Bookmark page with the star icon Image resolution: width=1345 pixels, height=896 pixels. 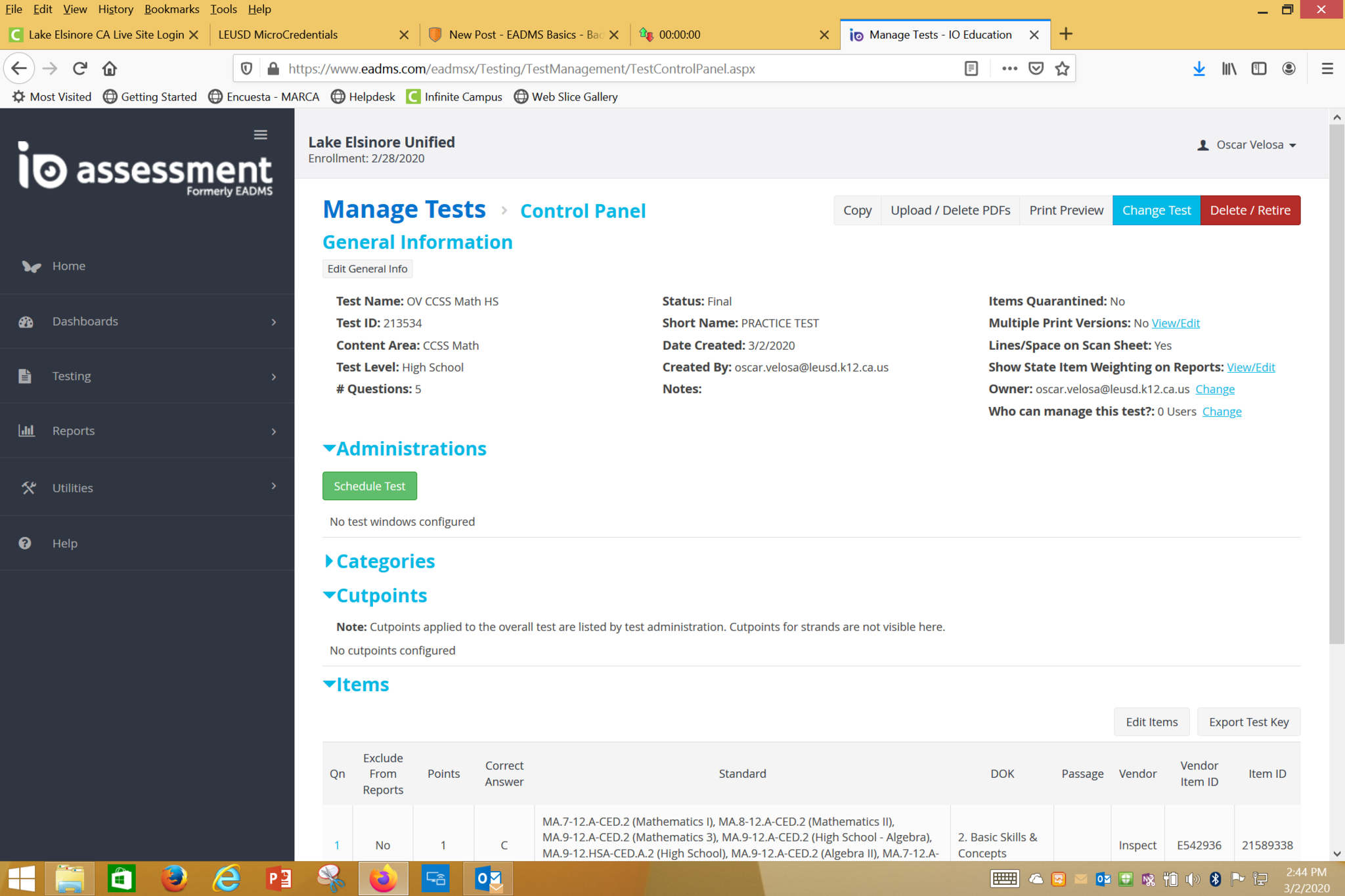coord(1062,68)
